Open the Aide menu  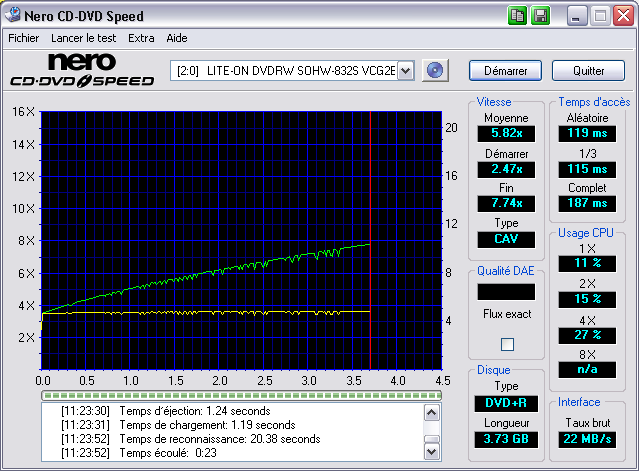[x=177, y=38]
